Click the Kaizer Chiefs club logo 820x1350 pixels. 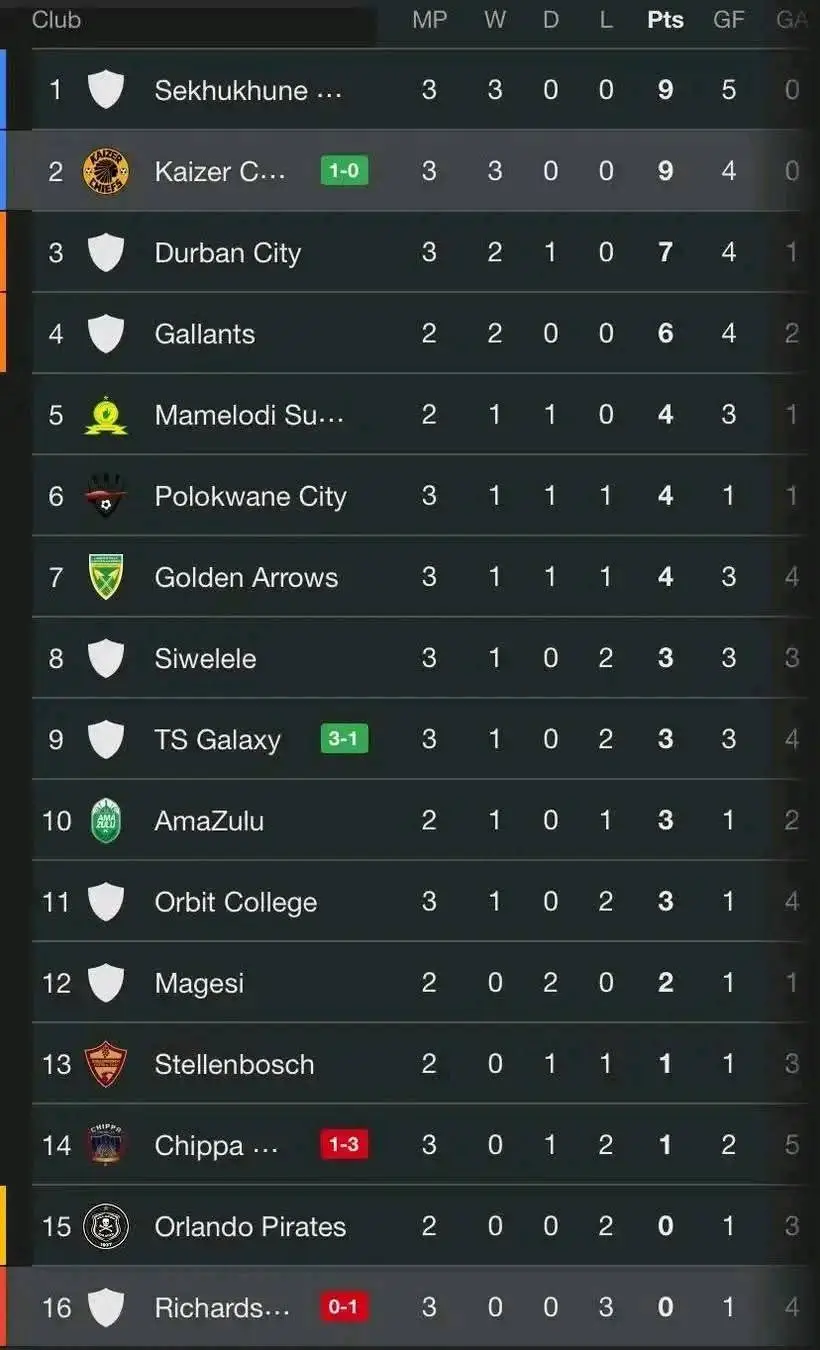(x=105, y=171)
